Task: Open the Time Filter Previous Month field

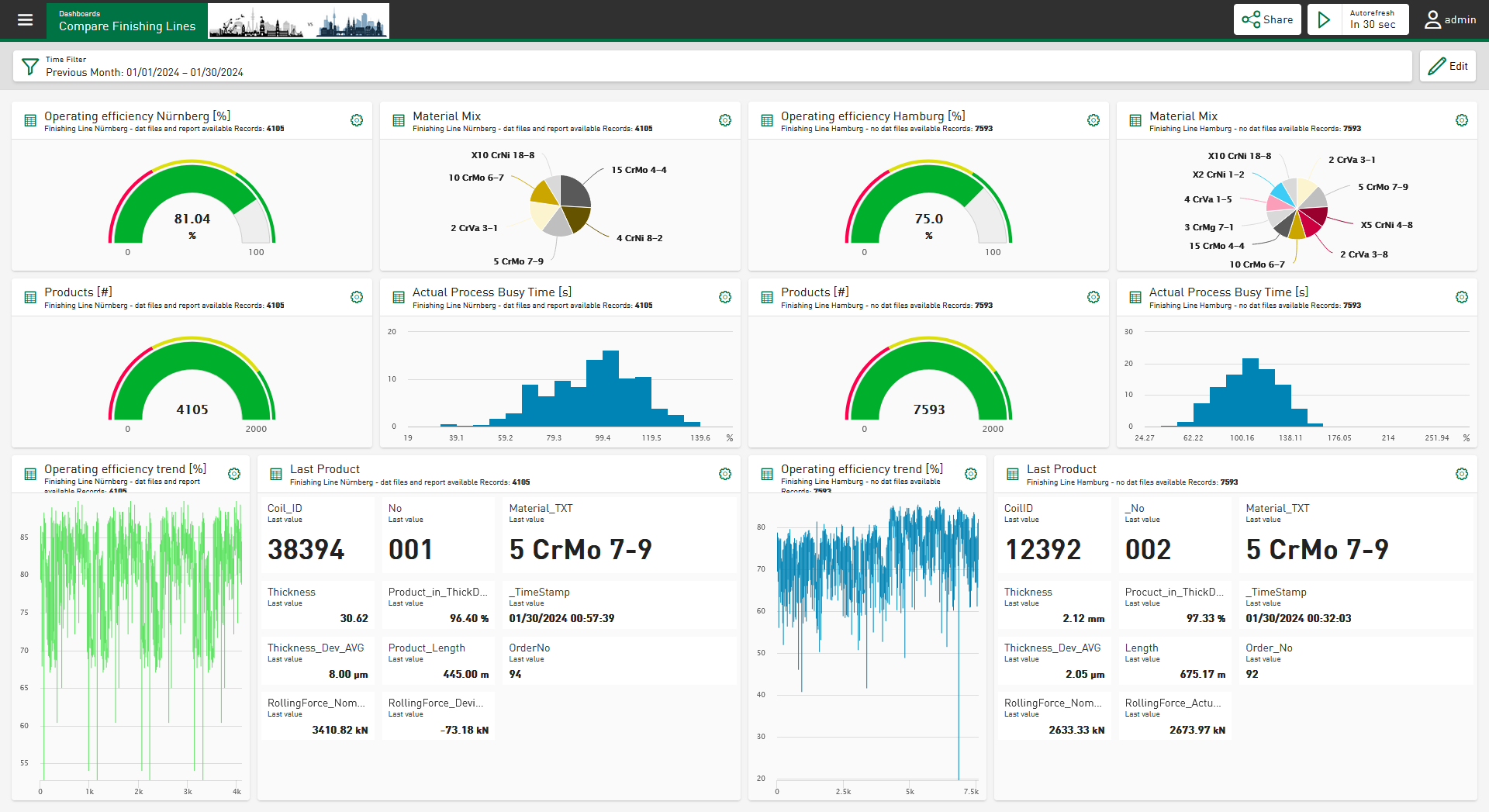Action: pyautogui.click(x=144, y=72)
